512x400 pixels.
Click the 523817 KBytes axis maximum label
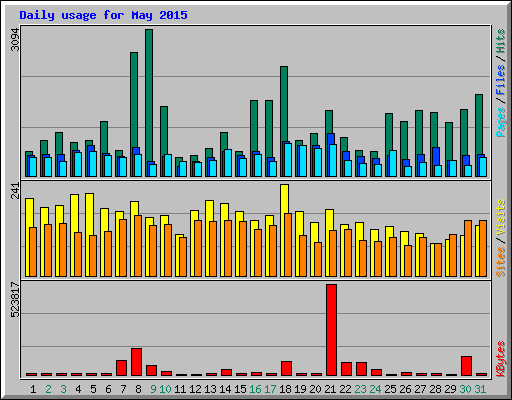15,300
